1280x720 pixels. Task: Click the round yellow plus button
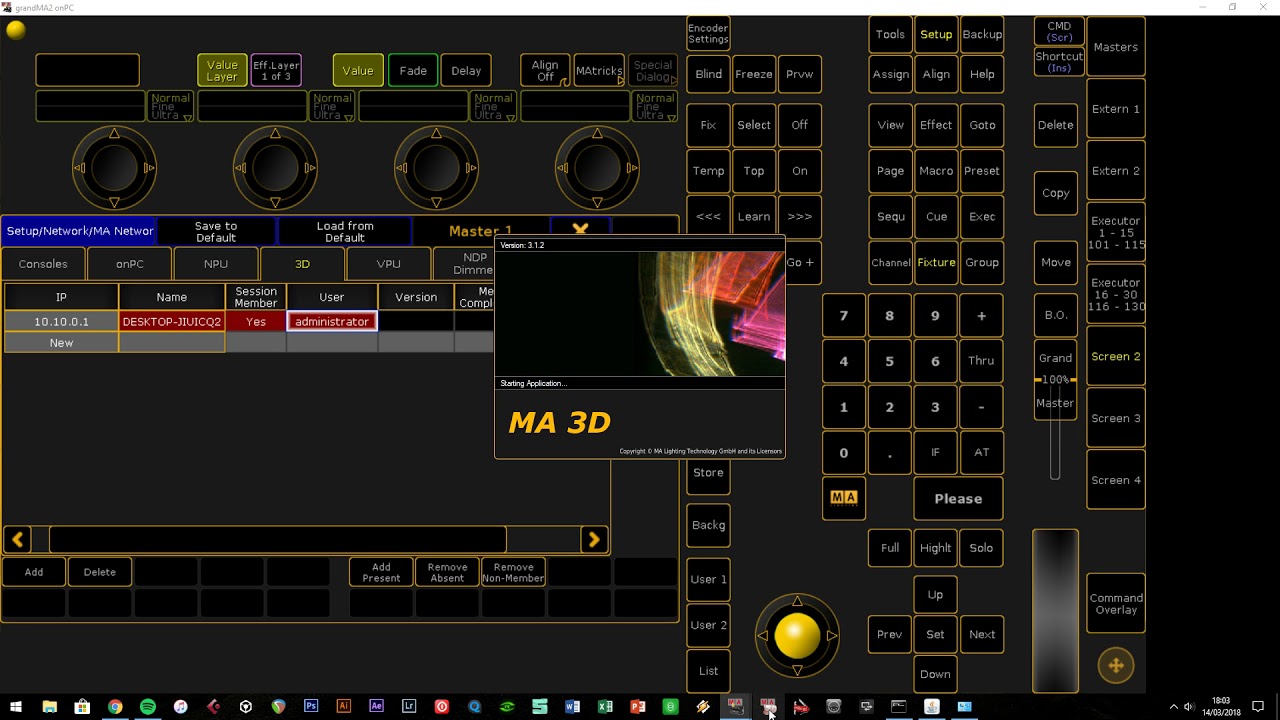[x=1116, y=665]
